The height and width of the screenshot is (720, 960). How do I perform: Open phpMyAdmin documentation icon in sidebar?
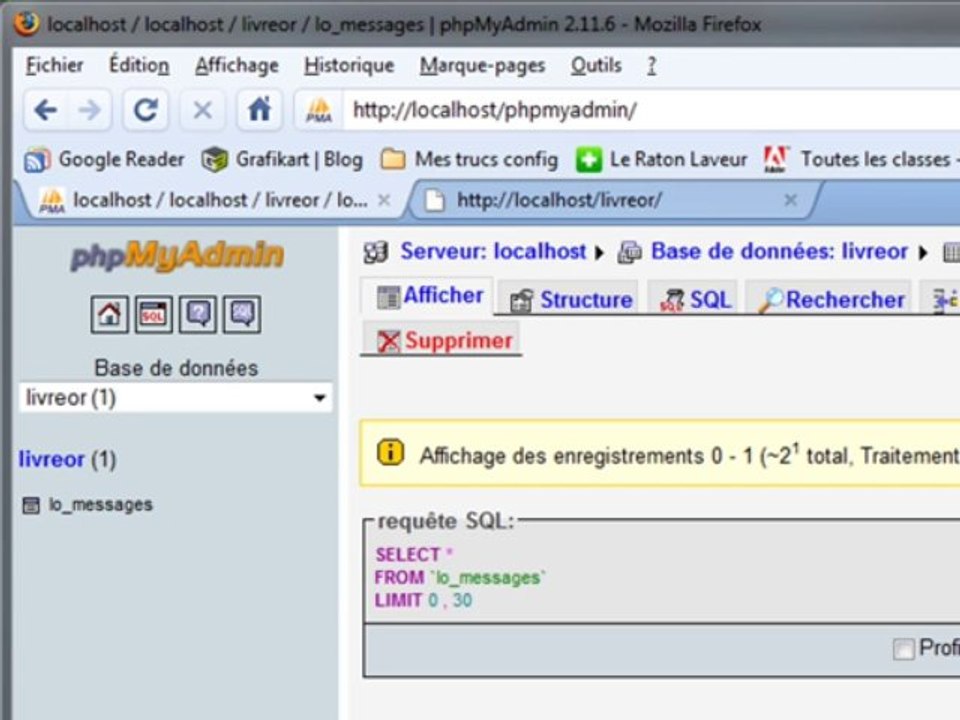198,315
